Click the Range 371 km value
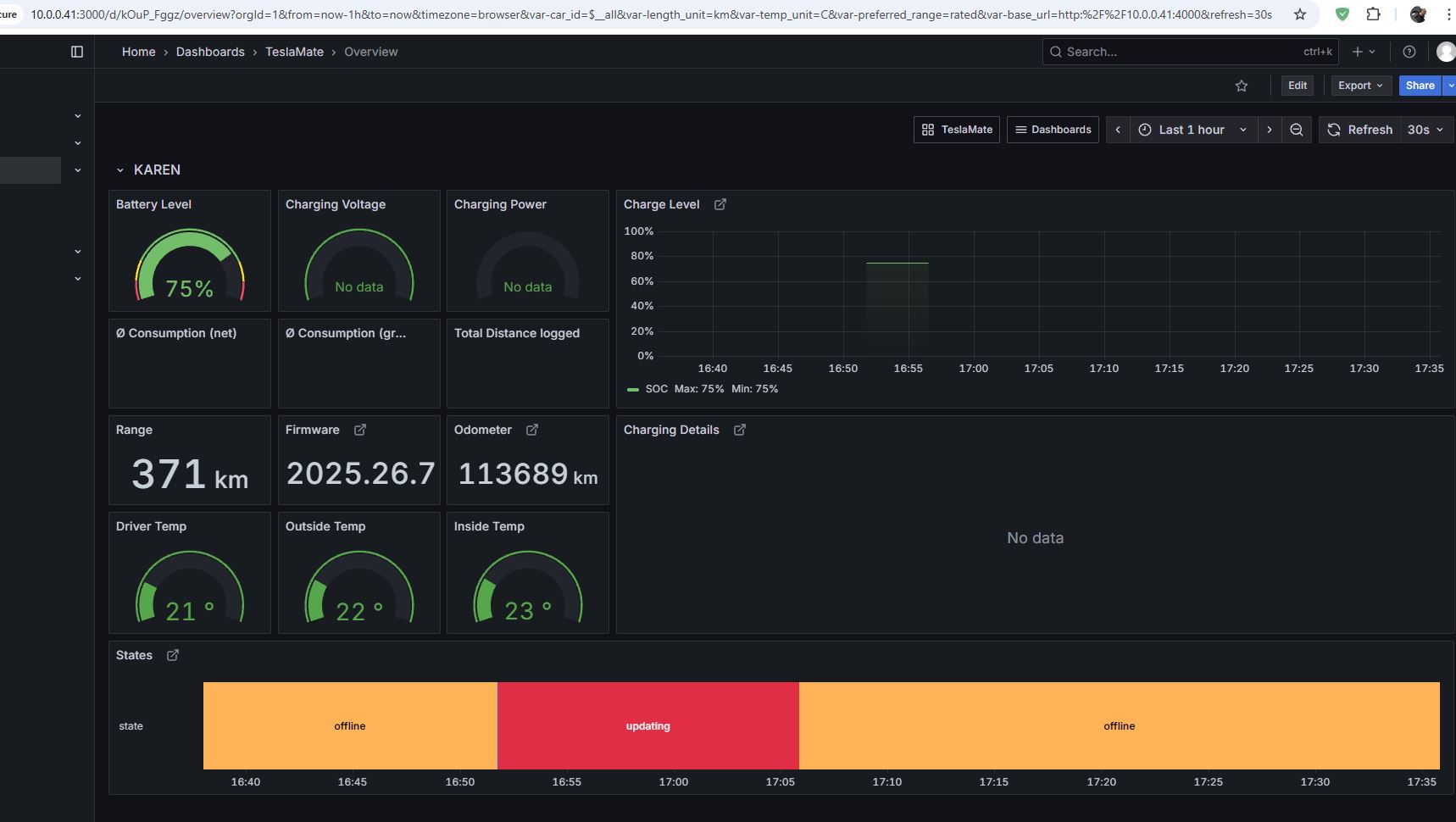The image size is (1456, 822). coord(190,475)
